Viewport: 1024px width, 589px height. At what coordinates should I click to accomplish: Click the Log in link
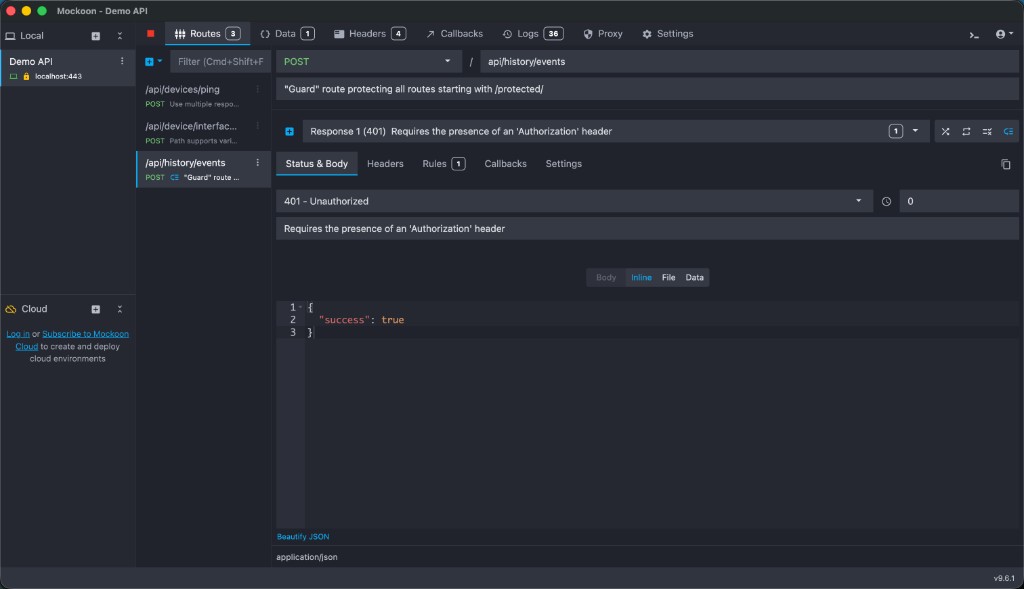(x=18, y=334)
